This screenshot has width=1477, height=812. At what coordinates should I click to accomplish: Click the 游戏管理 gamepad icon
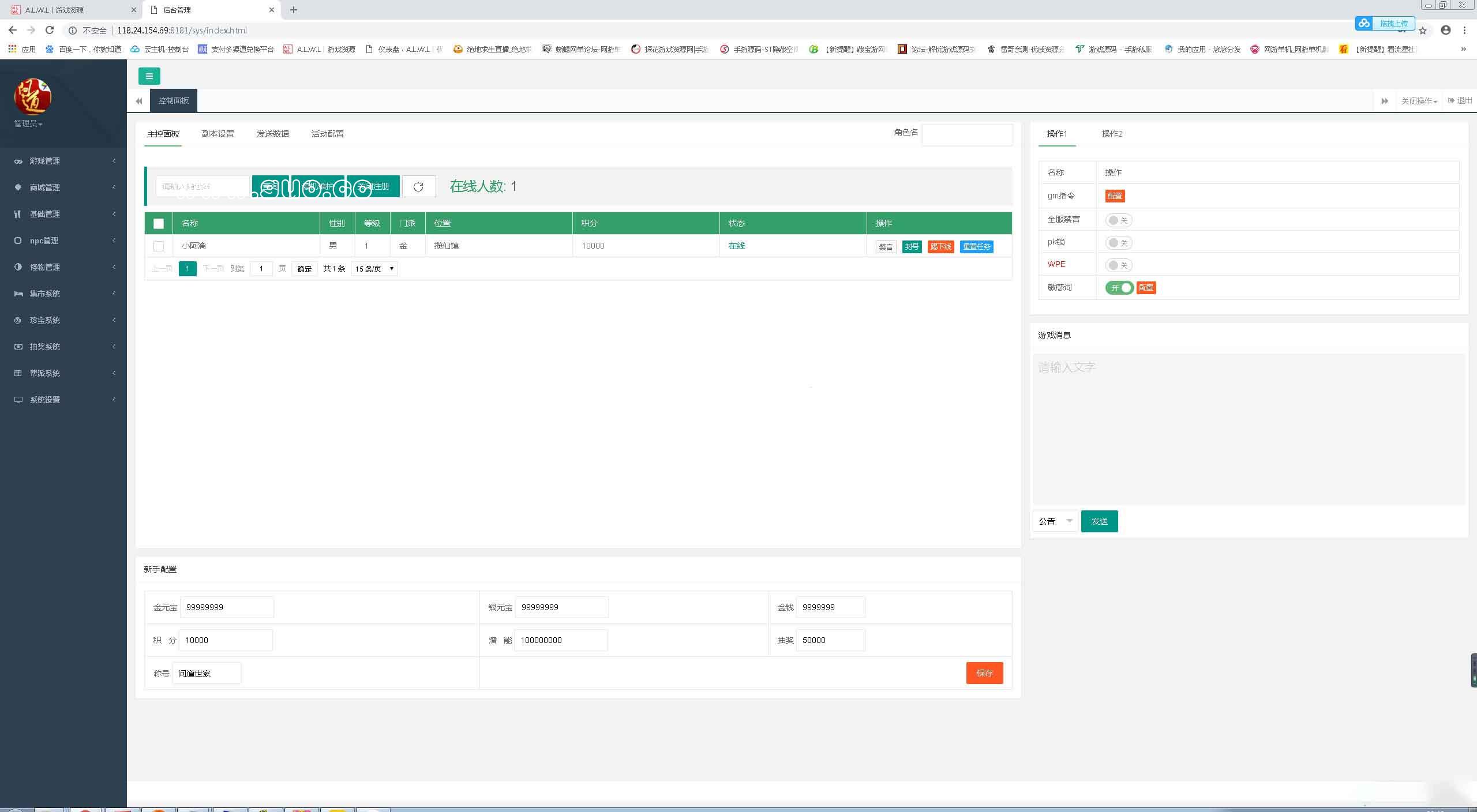point(18,161)
